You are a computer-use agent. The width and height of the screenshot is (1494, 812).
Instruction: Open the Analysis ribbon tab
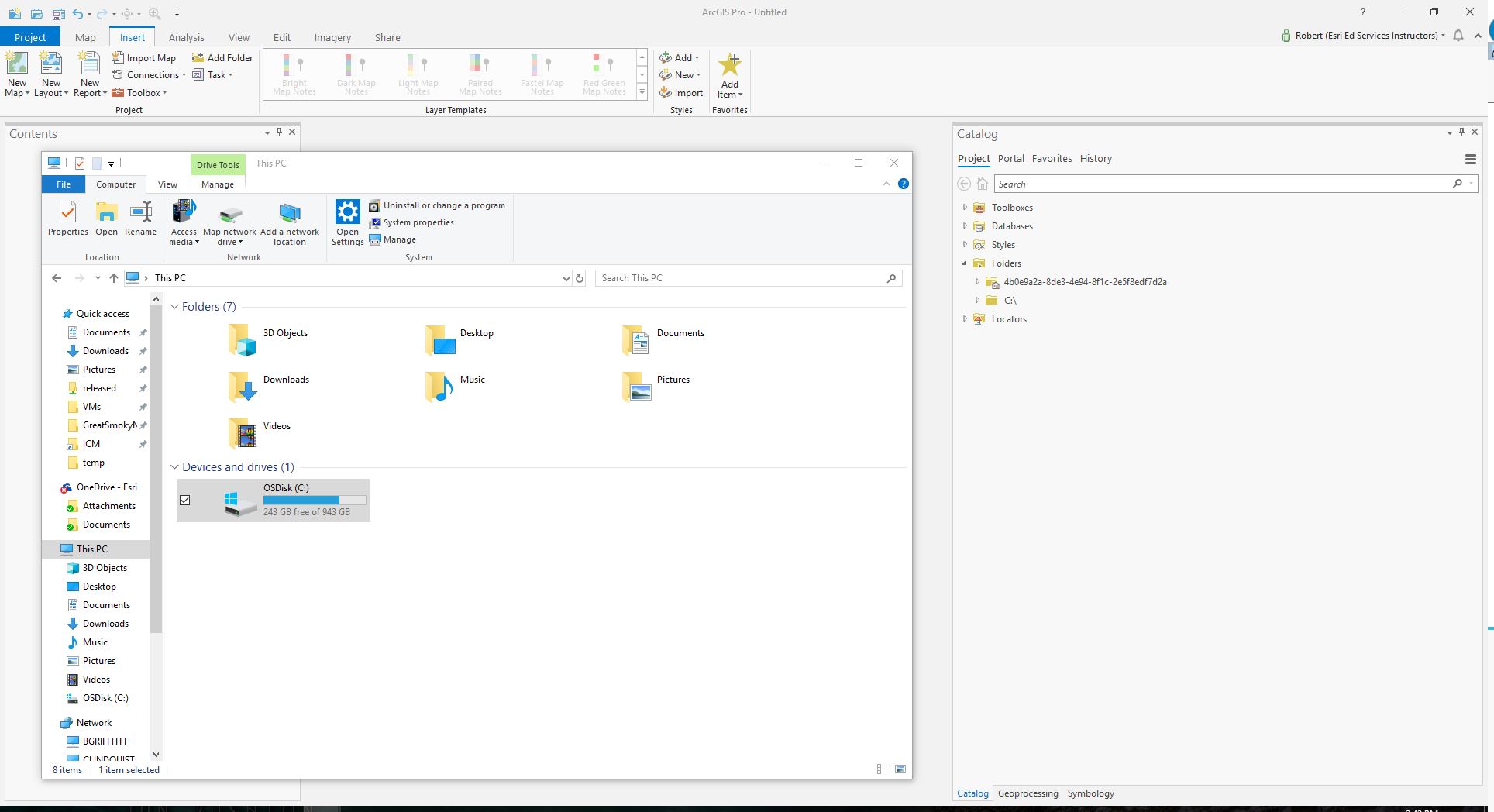[187, 37]
